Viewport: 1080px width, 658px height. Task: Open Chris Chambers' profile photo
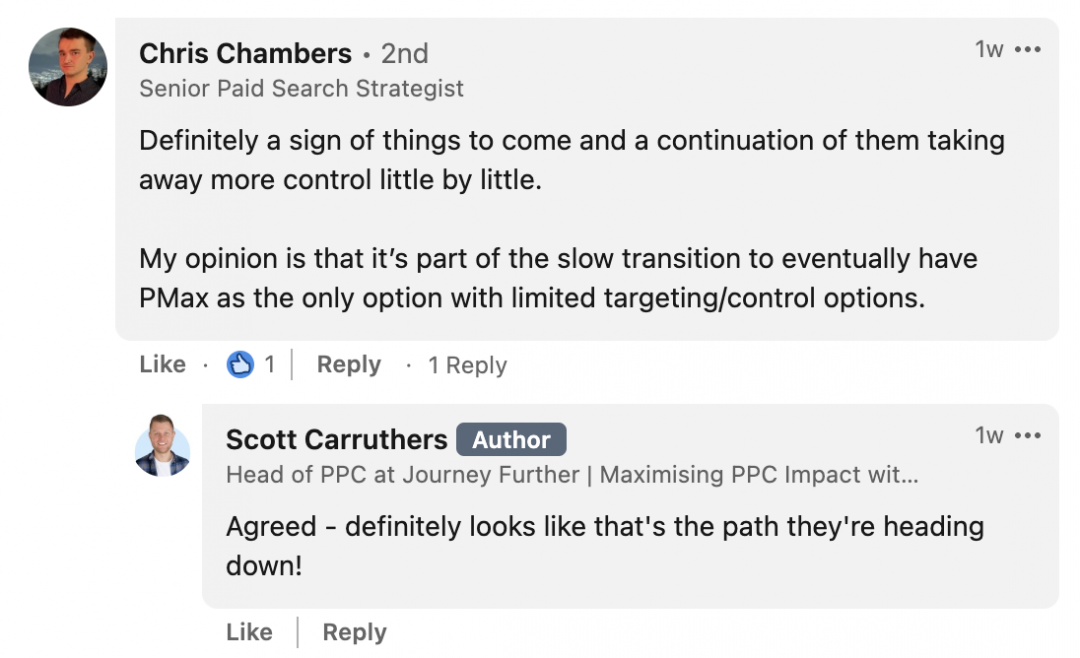point(68,67)
